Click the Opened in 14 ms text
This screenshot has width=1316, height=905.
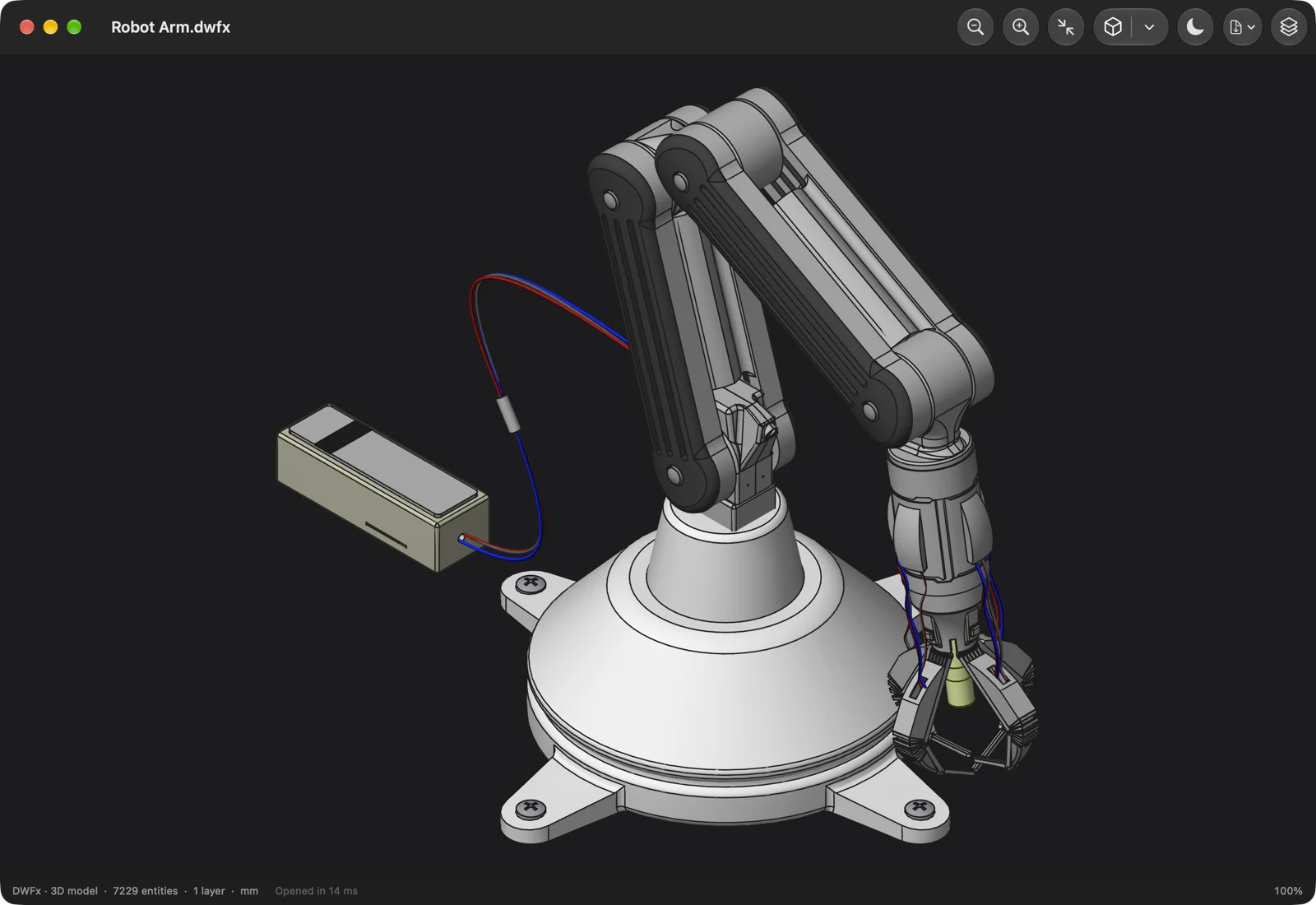coord(317,891)
